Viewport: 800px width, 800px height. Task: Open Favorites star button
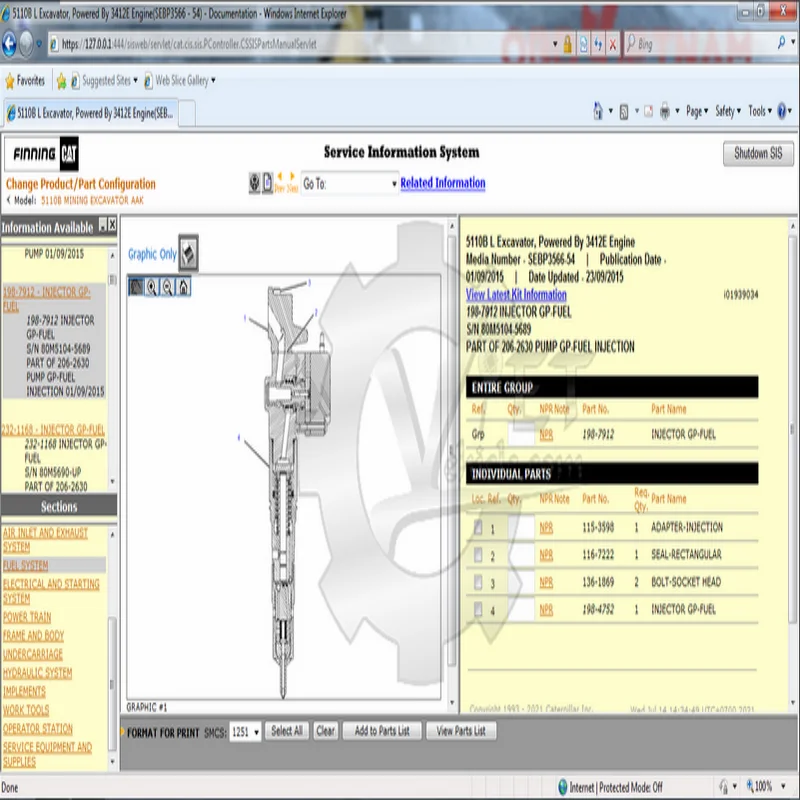point(24,81)
